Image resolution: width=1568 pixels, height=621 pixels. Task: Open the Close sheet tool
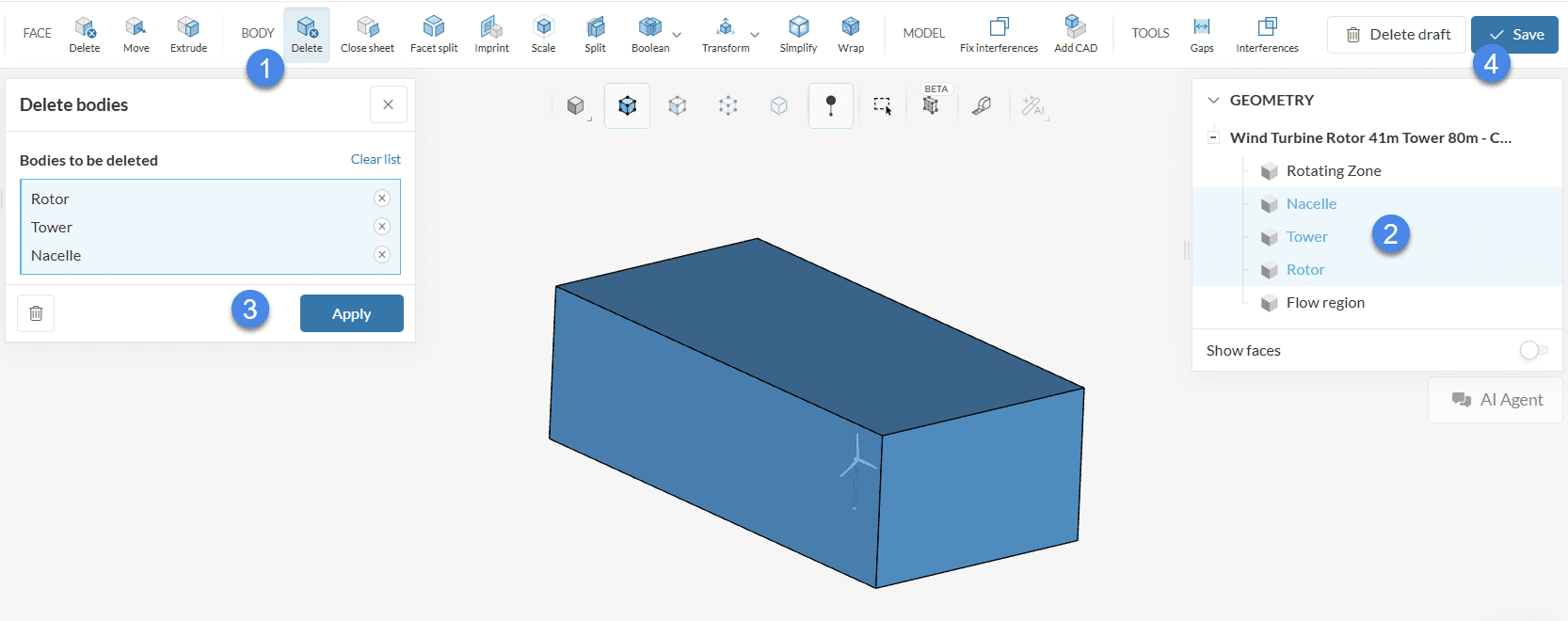click(x=367, y=35)
